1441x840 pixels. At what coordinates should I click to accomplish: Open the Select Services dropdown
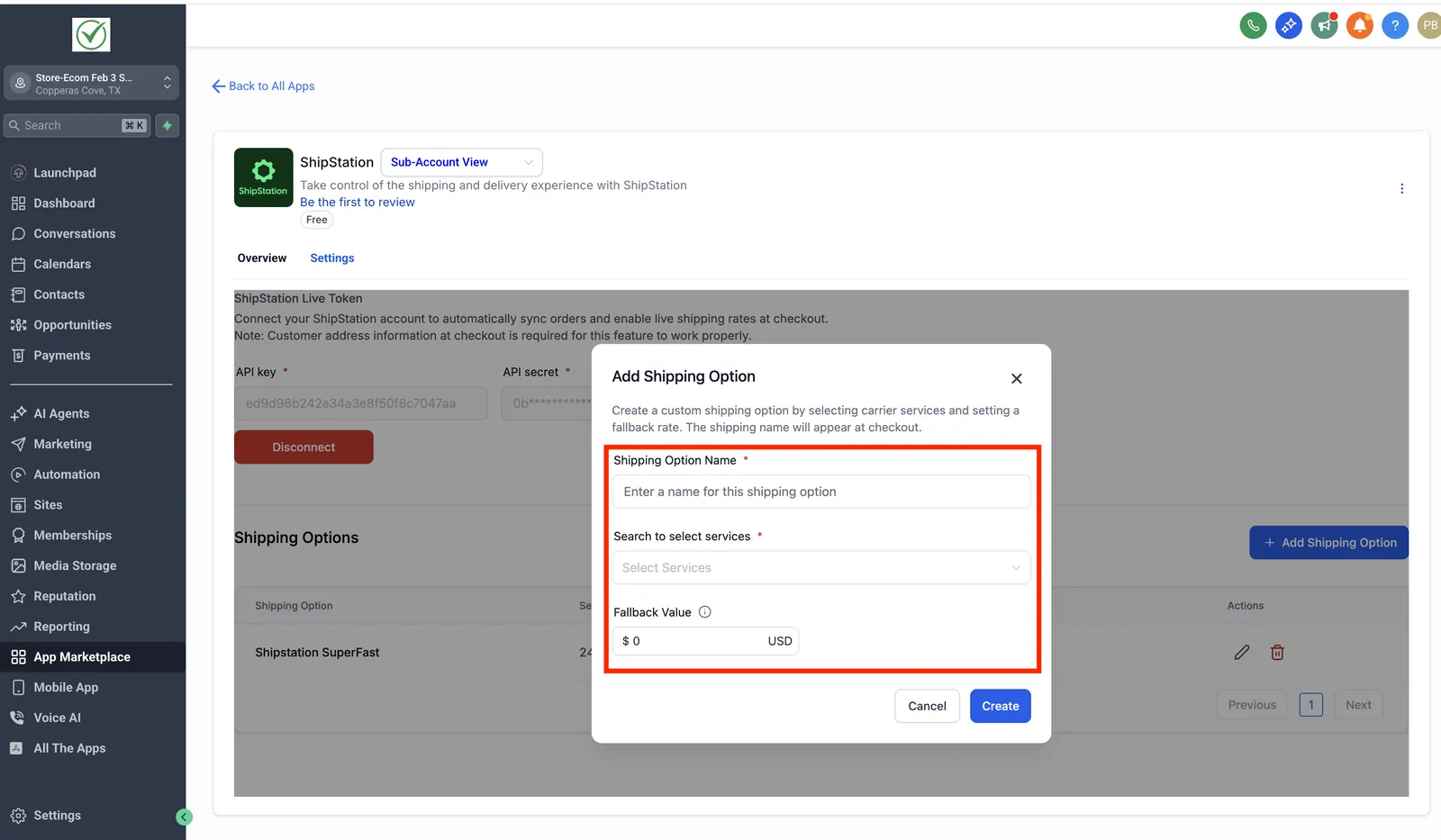[x=821, y=568]
